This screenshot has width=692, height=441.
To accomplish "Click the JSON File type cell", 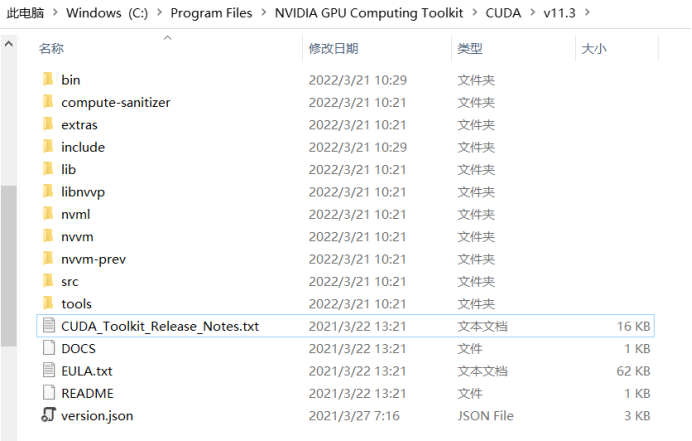I will coord(485,416).
